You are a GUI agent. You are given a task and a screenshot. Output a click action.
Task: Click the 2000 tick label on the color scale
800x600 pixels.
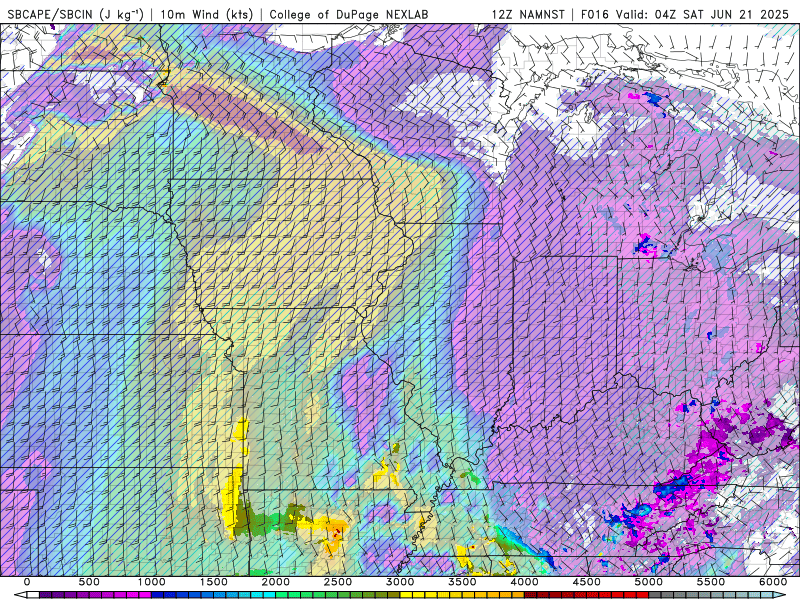[276, 582]
